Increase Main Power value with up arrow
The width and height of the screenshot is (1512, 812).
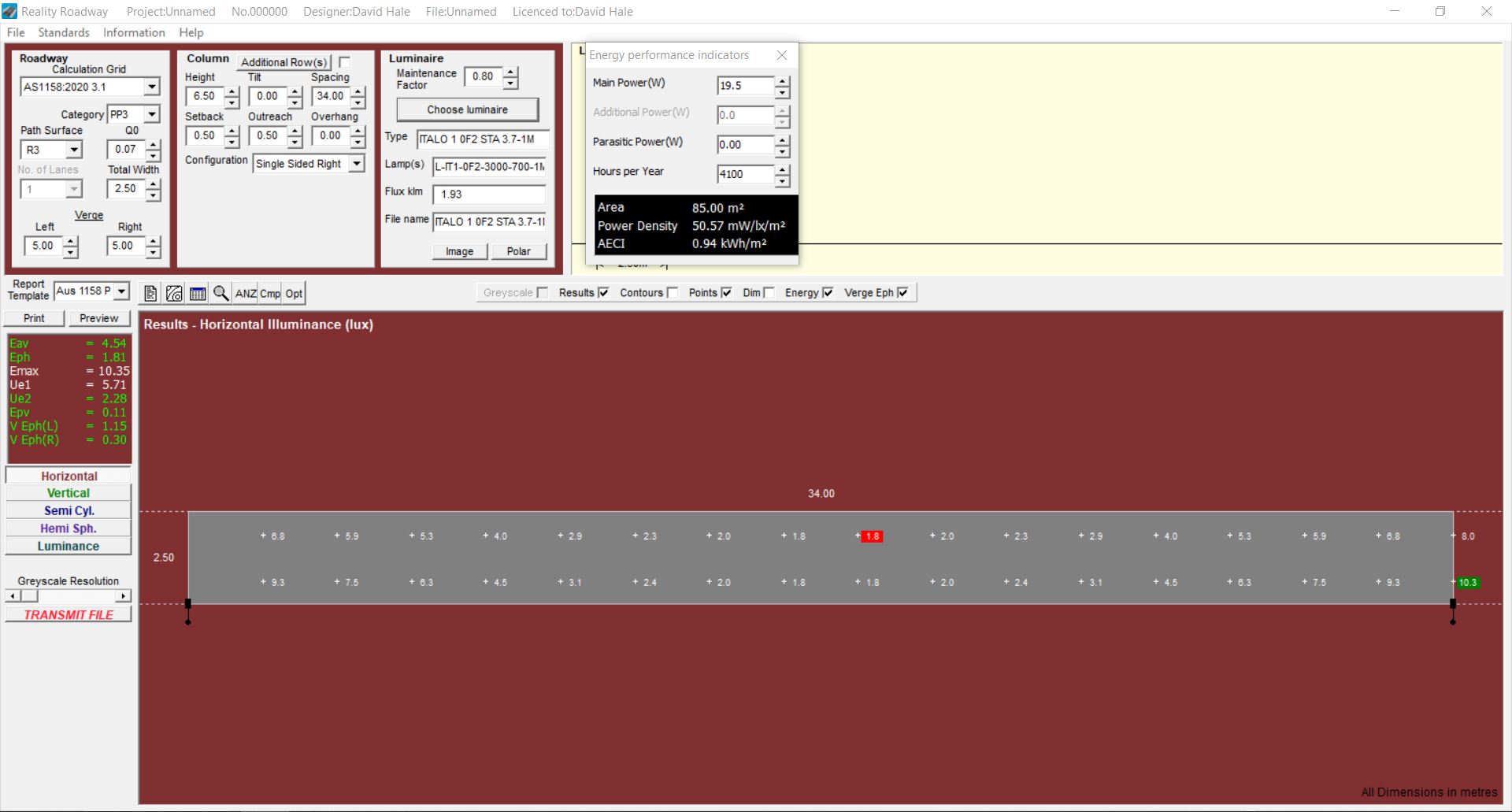click(x=782, y=81)
